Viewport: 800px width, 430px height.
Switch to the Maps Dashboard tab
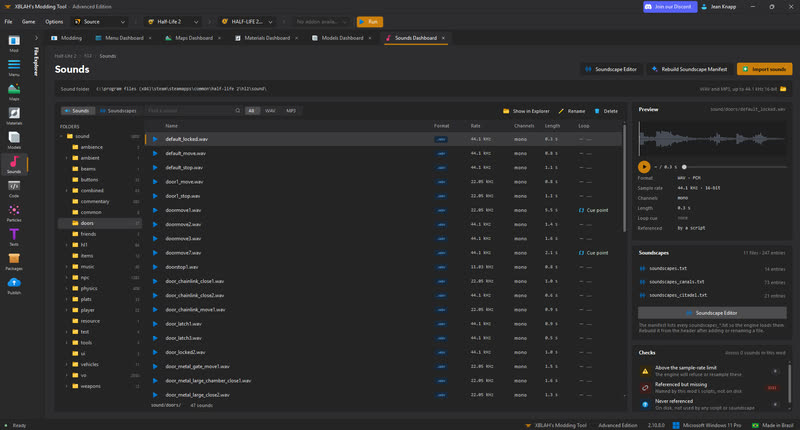click(x=189, y=38)
